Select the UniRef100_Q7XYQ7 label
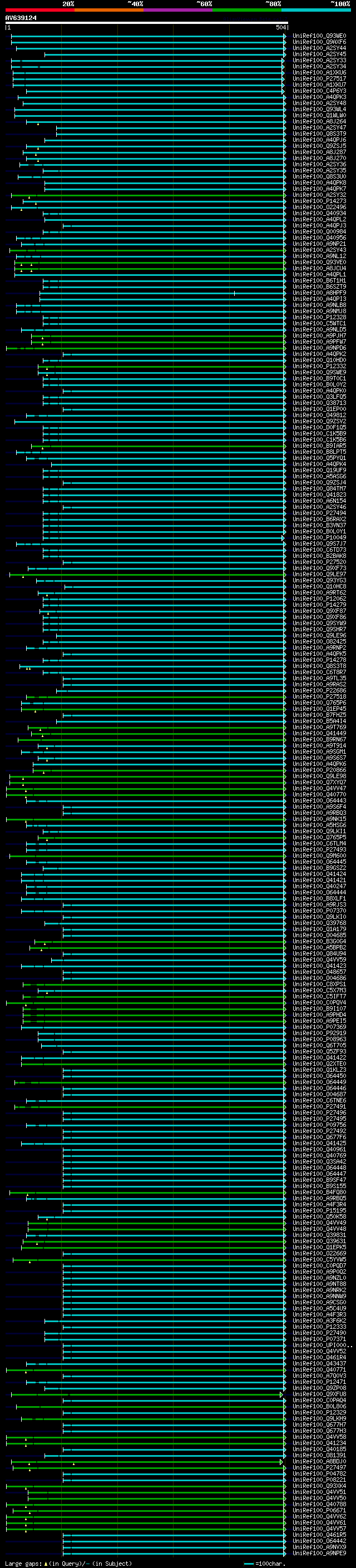This screenshot has width=356, height=1568. click(x=319, y=782)
